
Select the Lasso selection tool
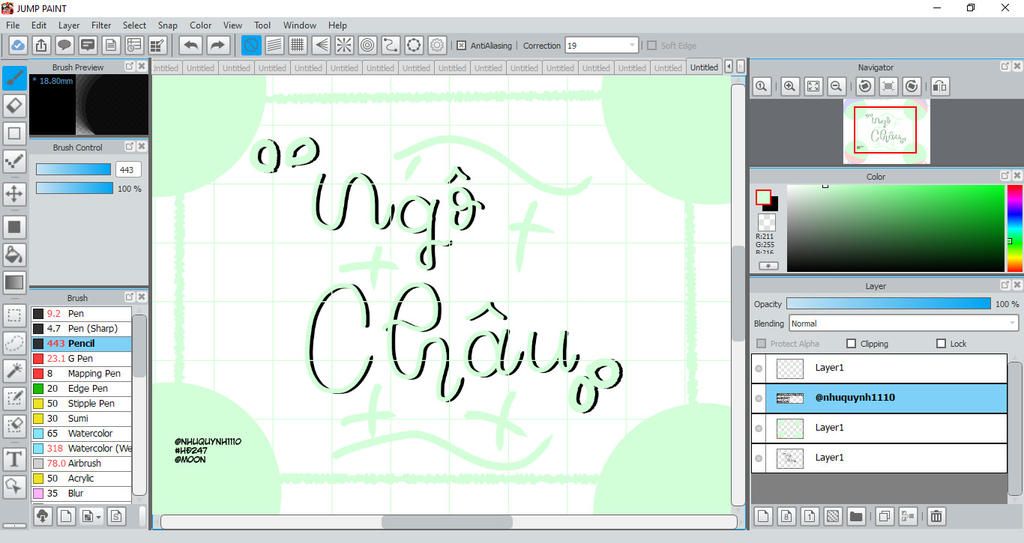[14, 343]
